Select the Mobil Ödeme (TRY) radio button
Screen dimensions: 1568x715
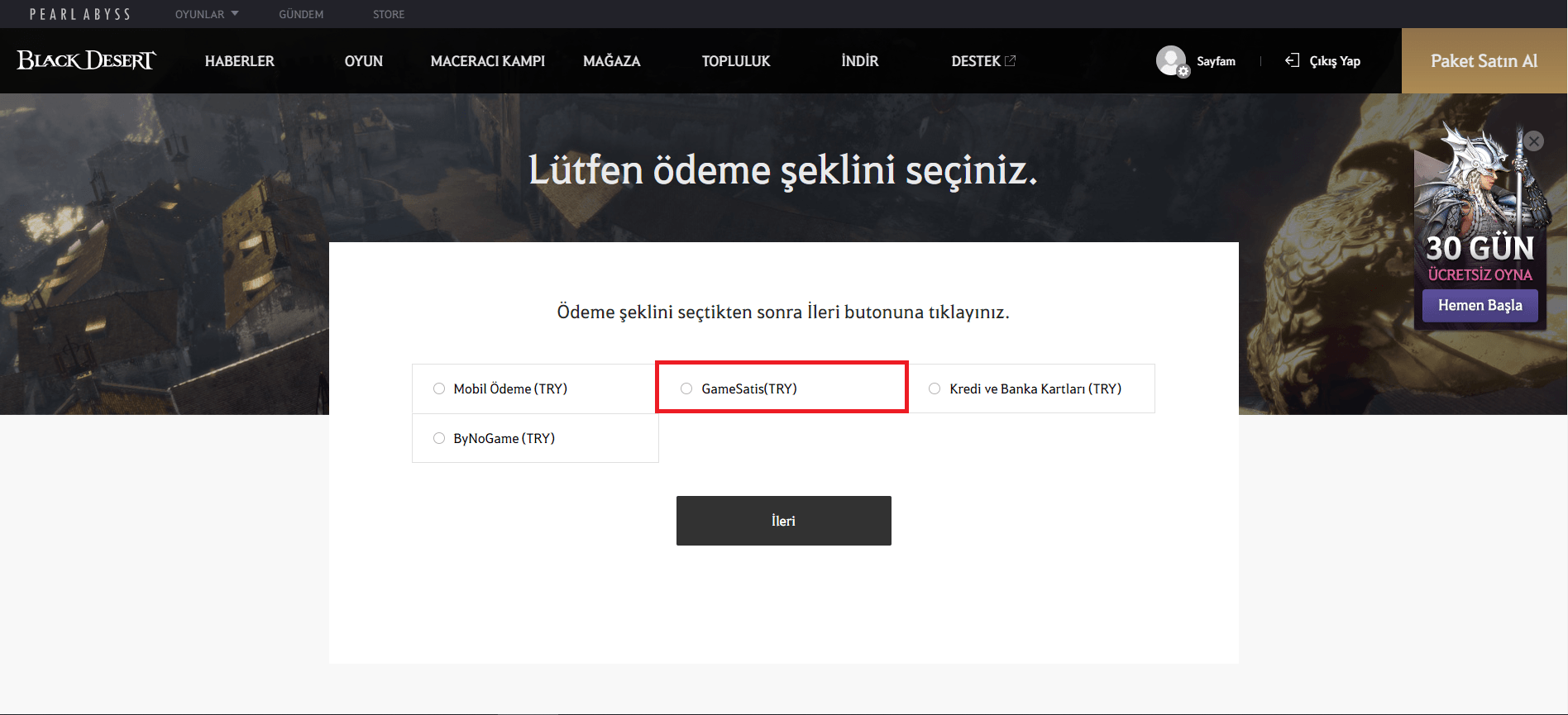click(x=439, y=388)
